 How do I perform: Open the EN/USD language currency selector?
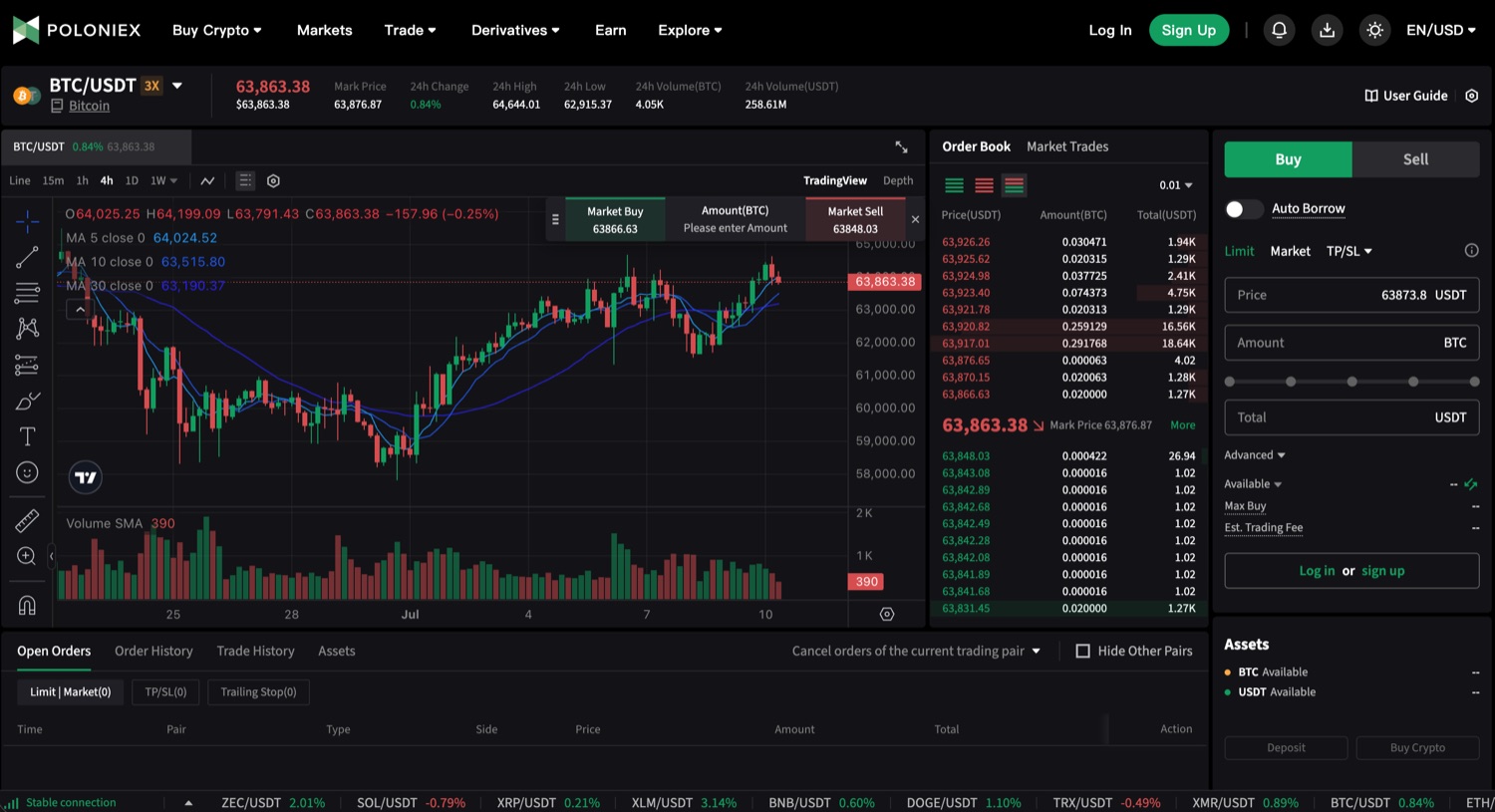(1440, 30)
